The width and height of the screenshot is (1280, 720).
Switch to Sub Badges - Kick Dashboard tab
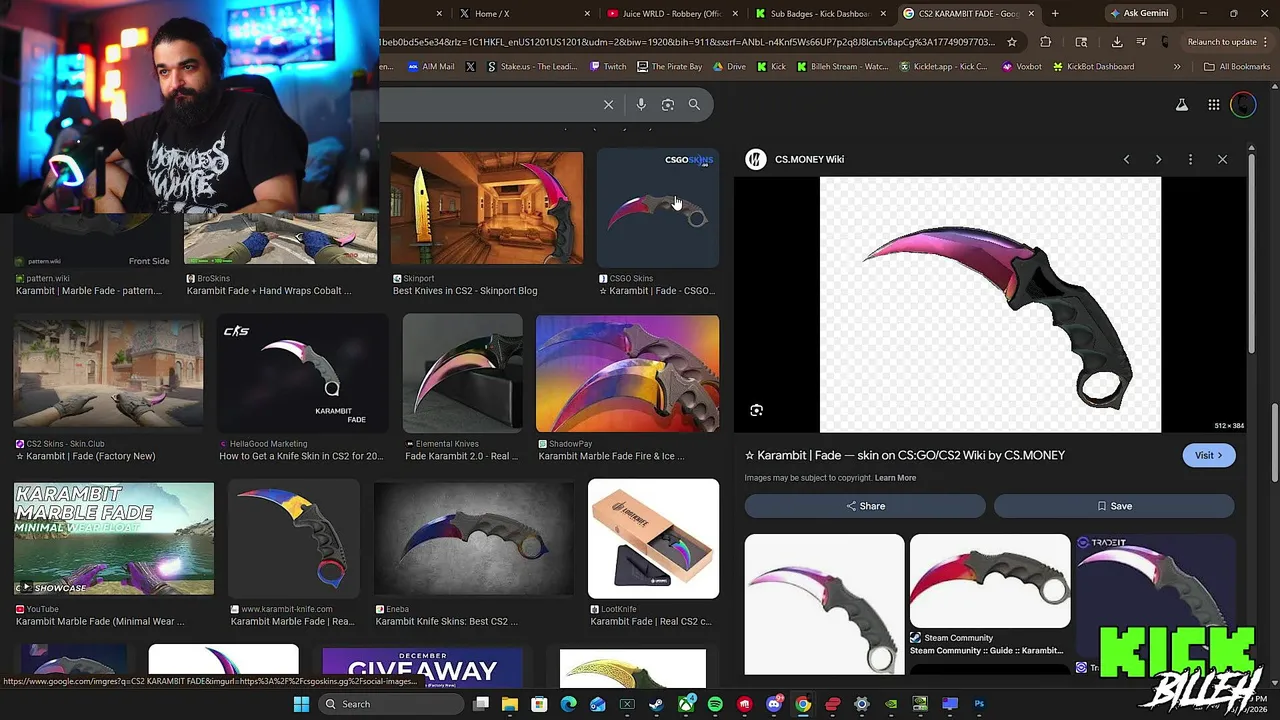pyautogui.click(x=820, y=13)
